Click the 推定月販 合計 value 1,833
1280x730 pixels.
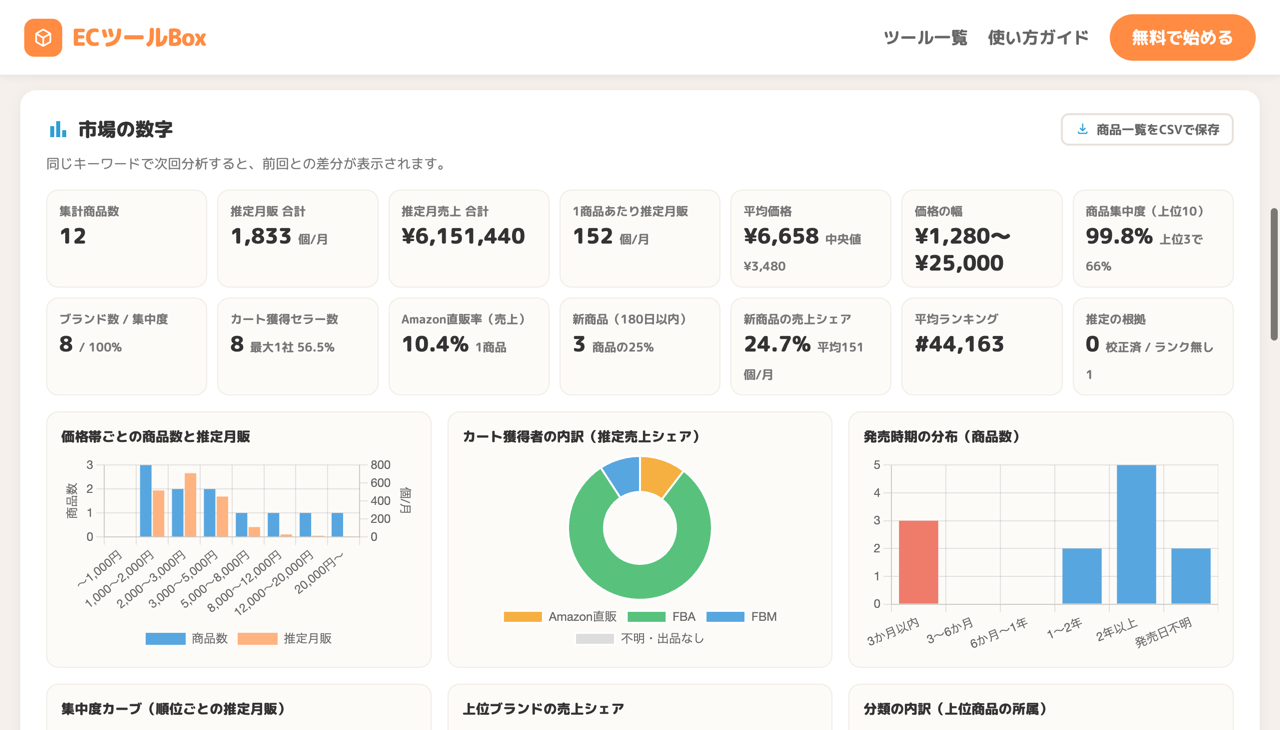261,236
